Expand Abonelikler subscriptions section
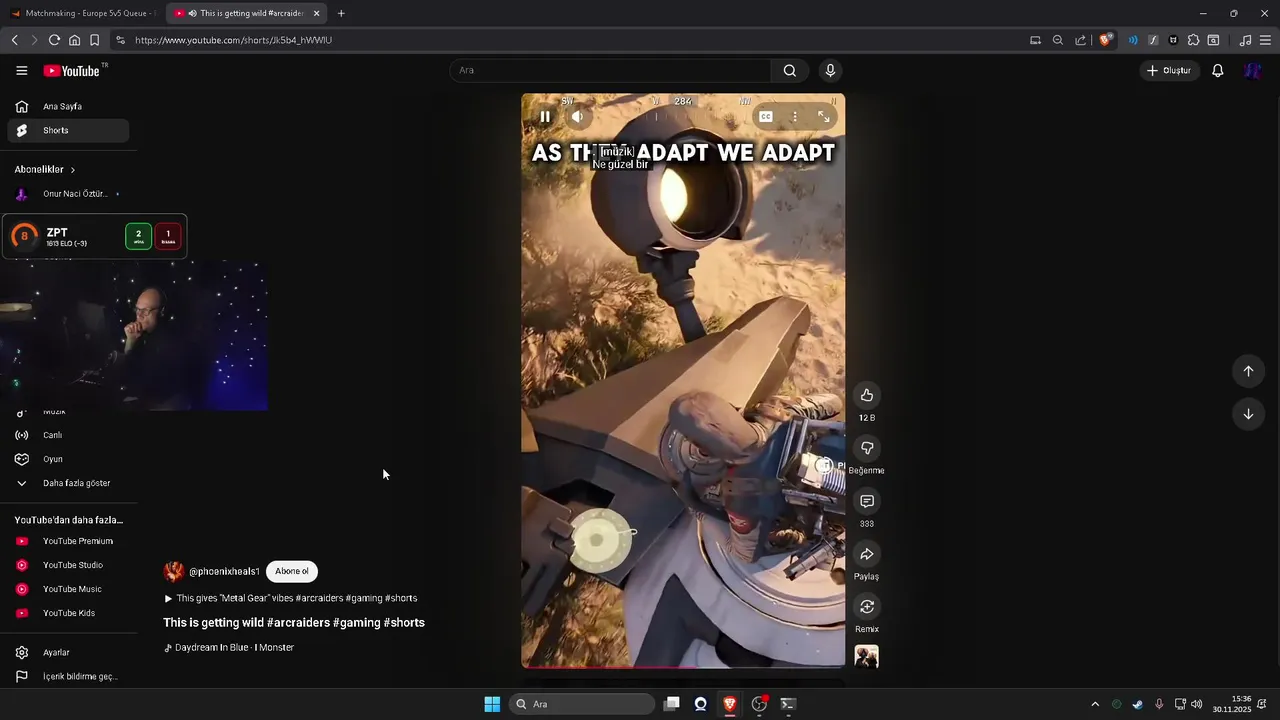1280x720 pixels. click(x=46, y=169)
